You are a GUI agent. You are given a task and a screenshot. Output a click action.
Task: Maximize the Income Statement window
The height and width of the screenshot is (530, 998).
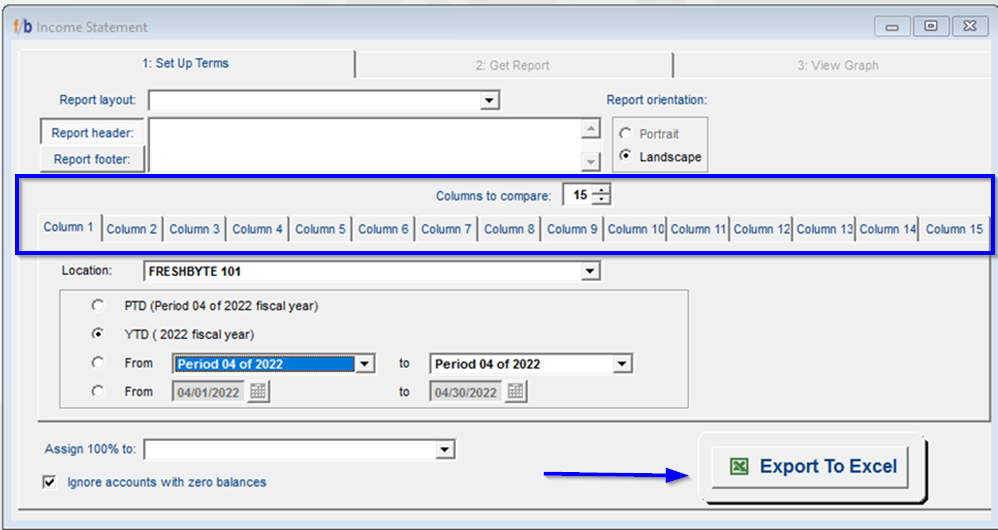pos(931,27)
